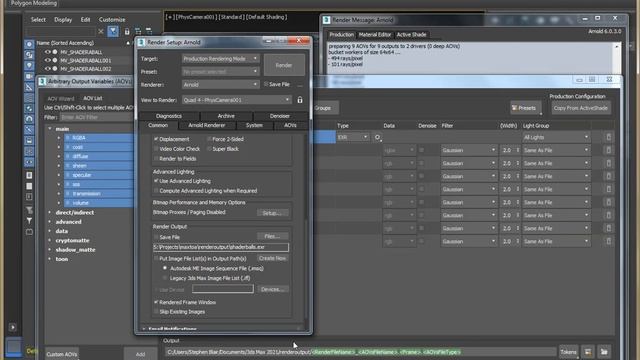Open the Target rendering mode dropdown

tap(220, 59)
